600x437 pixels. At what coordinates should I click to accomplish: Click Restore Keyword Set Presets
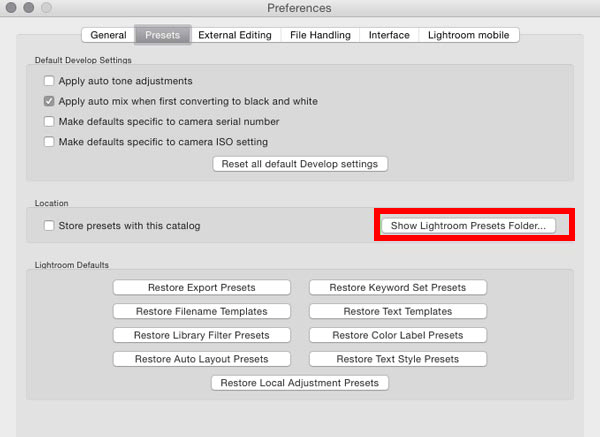398,287
